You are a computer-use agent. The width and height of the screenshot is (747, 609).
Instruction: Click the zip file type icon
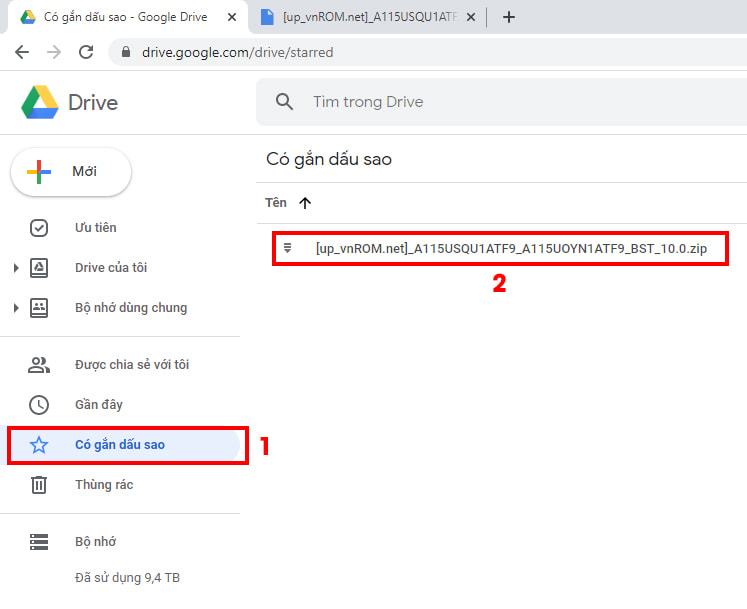287,248
